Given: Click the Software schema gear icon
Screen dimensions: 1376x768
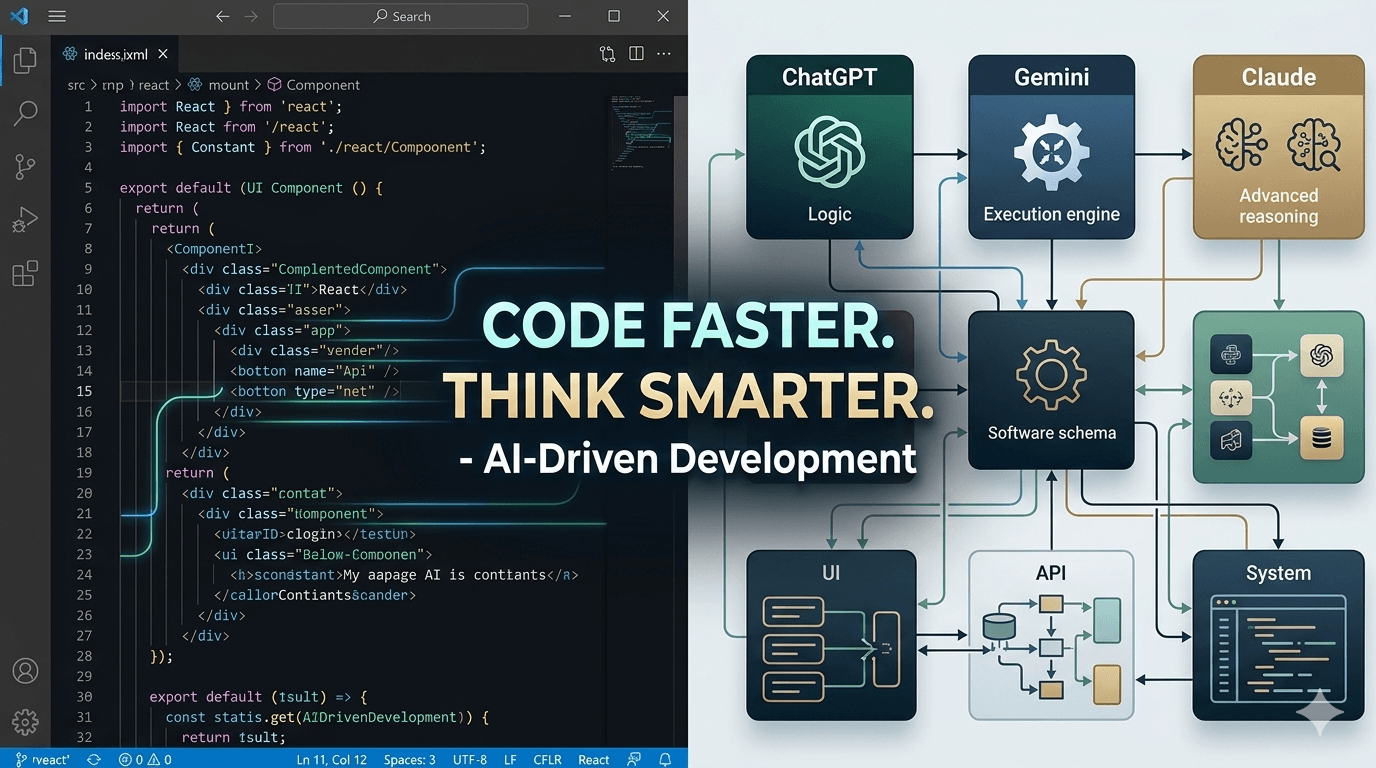Looking at the screenshot, I should (x=1051, y=376).
